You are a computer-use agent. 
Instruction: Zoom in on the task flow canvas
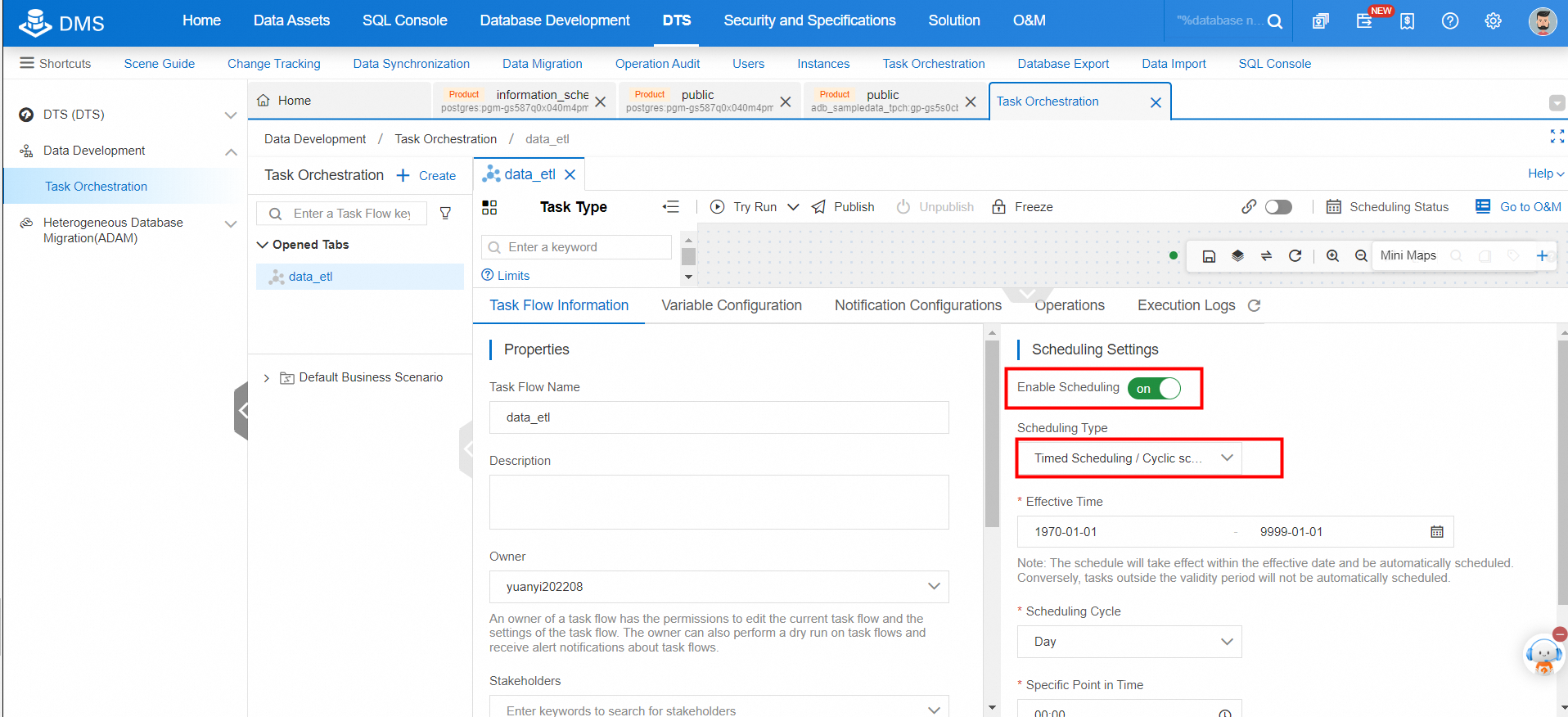1332,256
